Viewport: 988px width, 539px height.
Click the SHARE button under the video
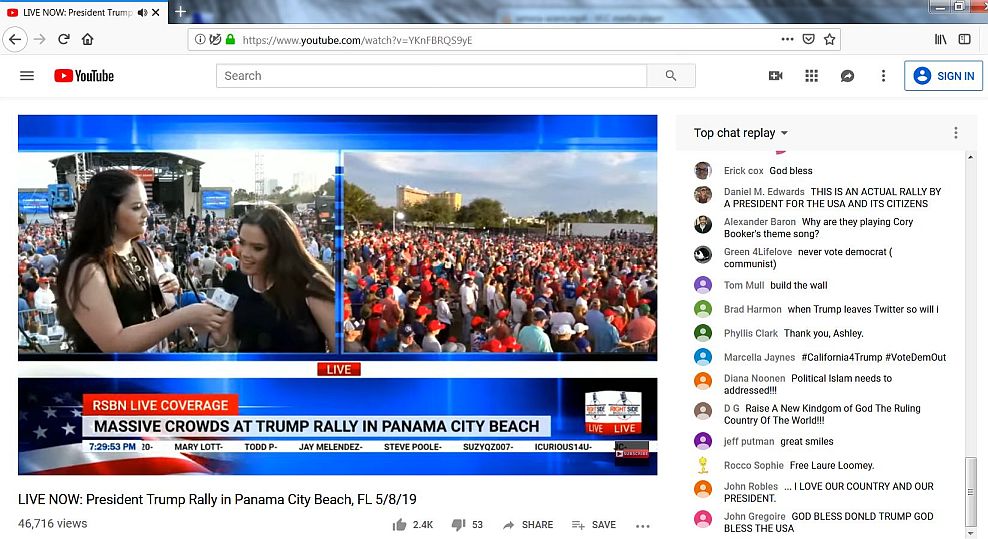(x=527, y=525)
